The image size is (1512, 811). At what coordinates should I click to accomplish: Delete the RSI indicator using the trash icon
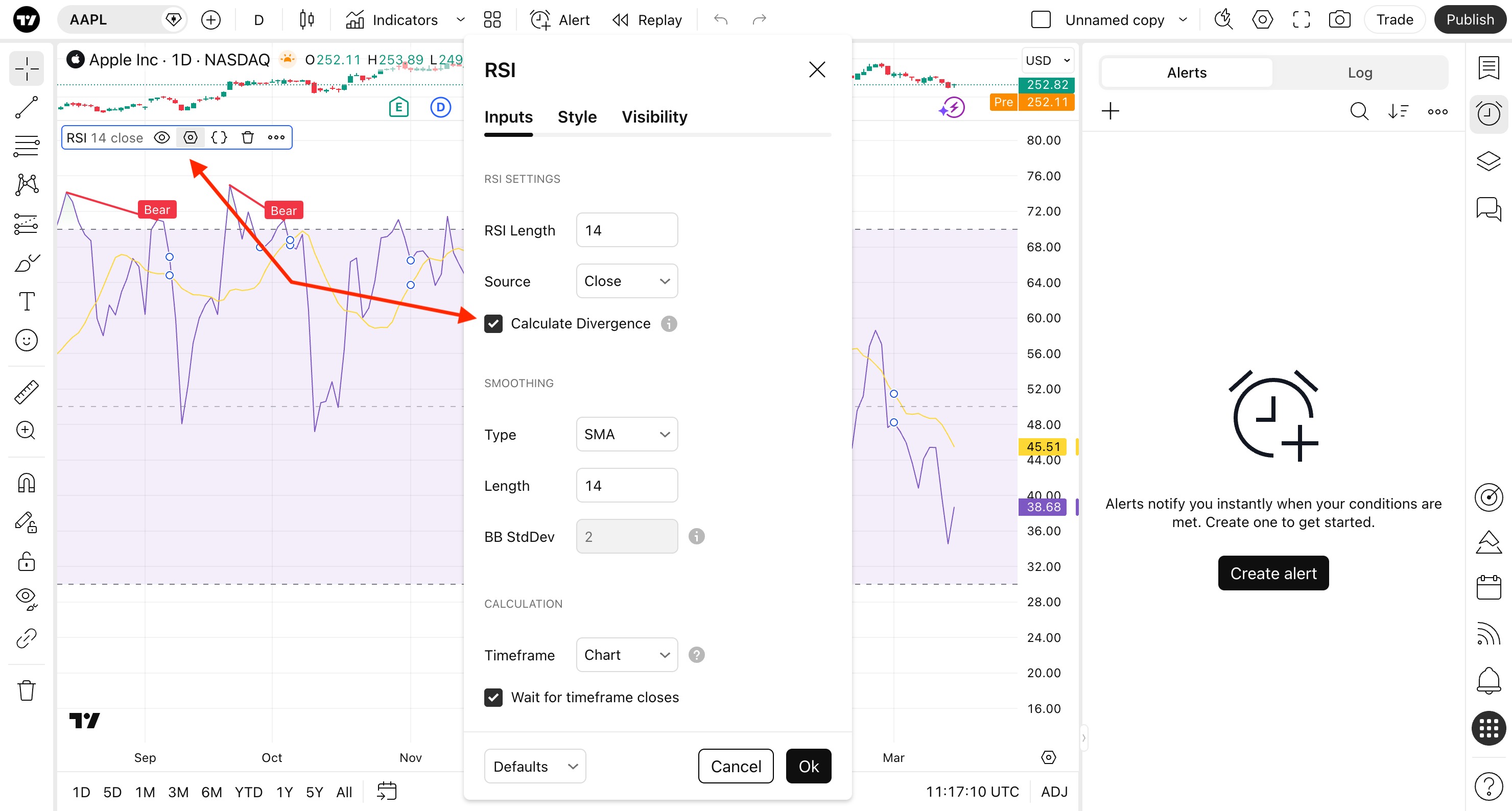[x=248, y=137]
